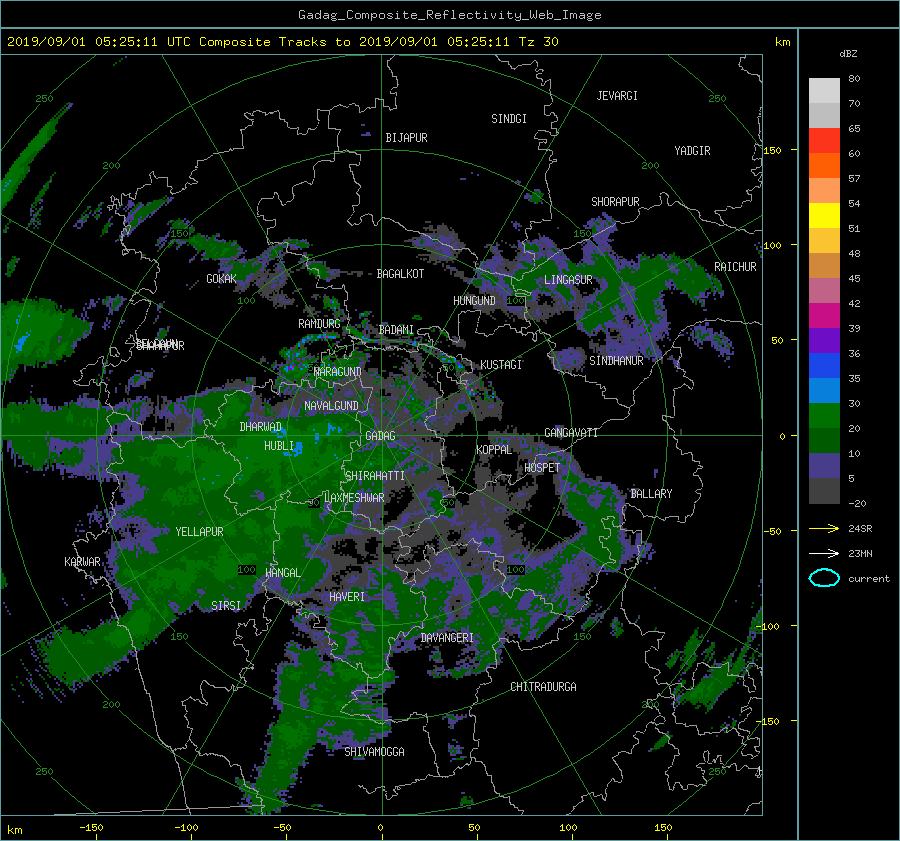Click the BALLARY city label

651,494
